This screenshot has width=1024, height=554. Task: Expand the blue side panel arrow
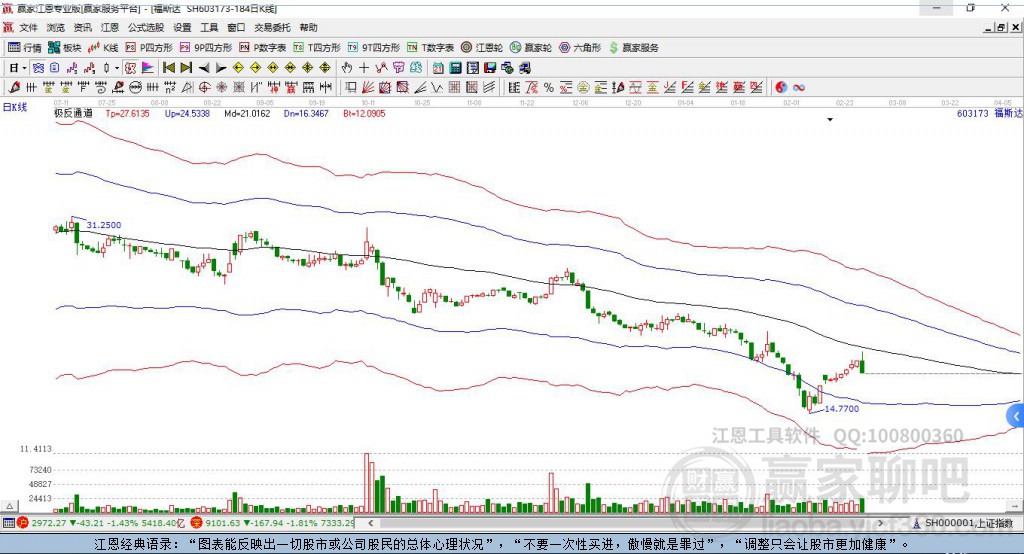click(x=1016, y=416)
